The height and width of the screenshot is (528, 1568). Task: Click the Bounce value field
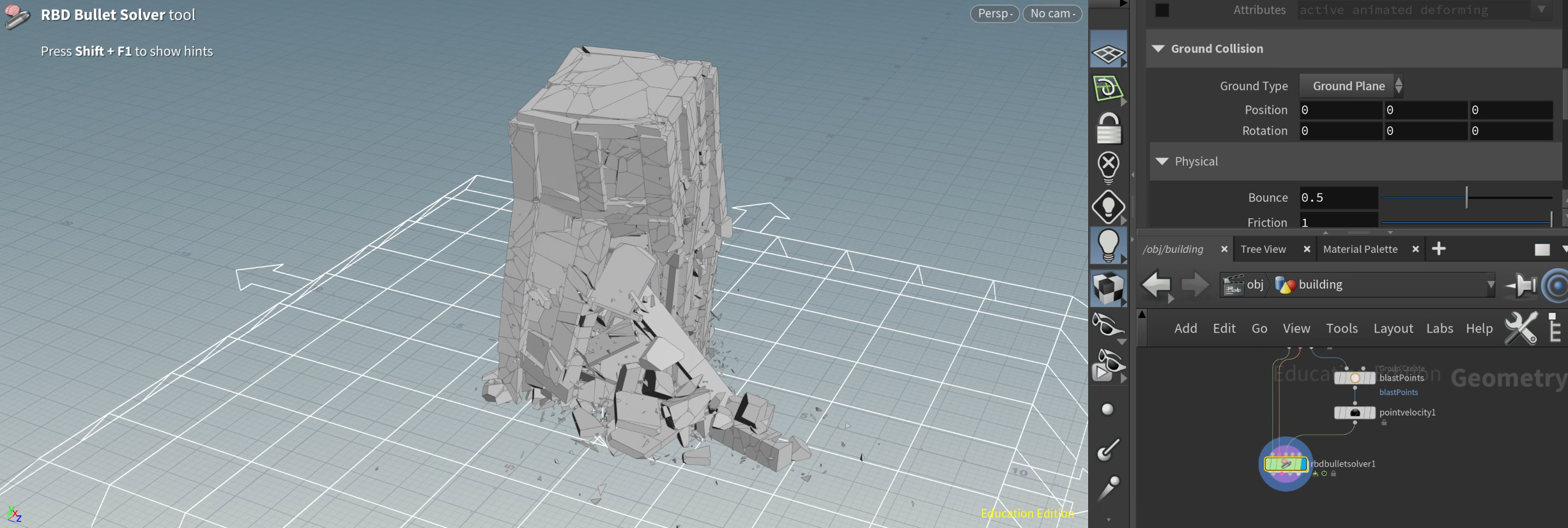(x=1339, y=198)
